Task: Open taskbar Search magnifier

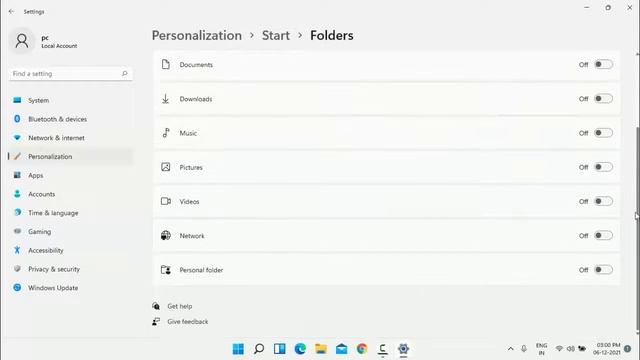Action: pyautogui.click(x=259, y=349)
